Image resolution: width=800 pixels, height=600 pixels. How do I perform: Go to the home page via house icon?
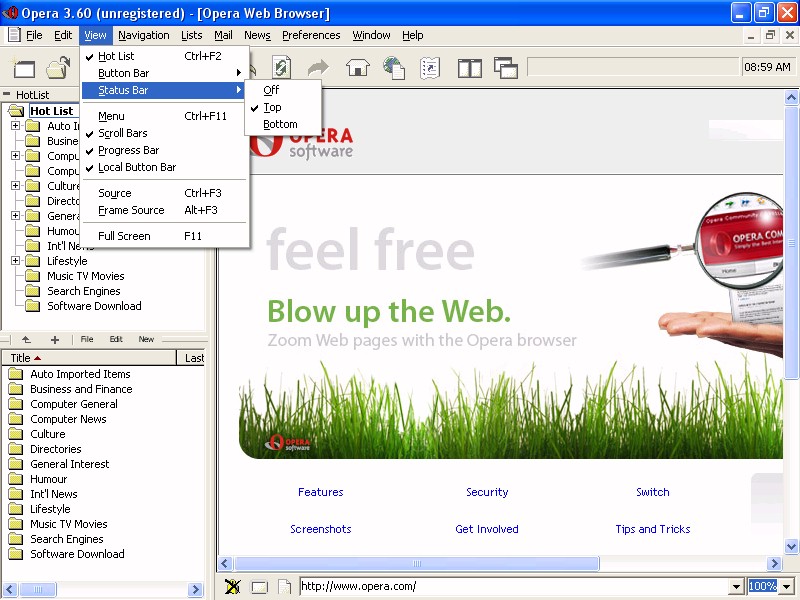point(358,67)
